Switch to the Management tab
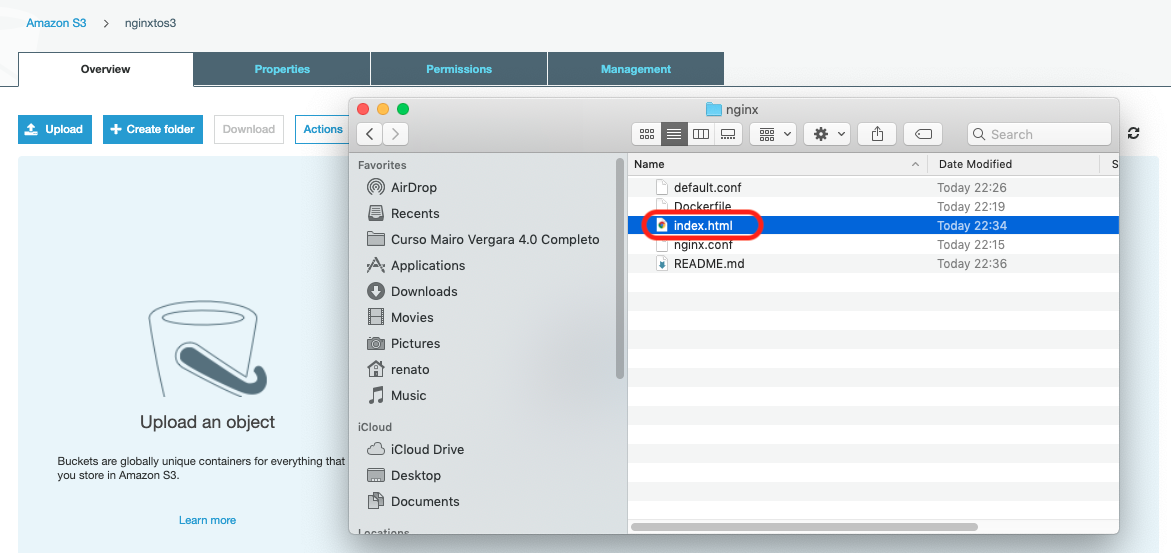This screenshot has height=553, width=1171. coord(636,69)
